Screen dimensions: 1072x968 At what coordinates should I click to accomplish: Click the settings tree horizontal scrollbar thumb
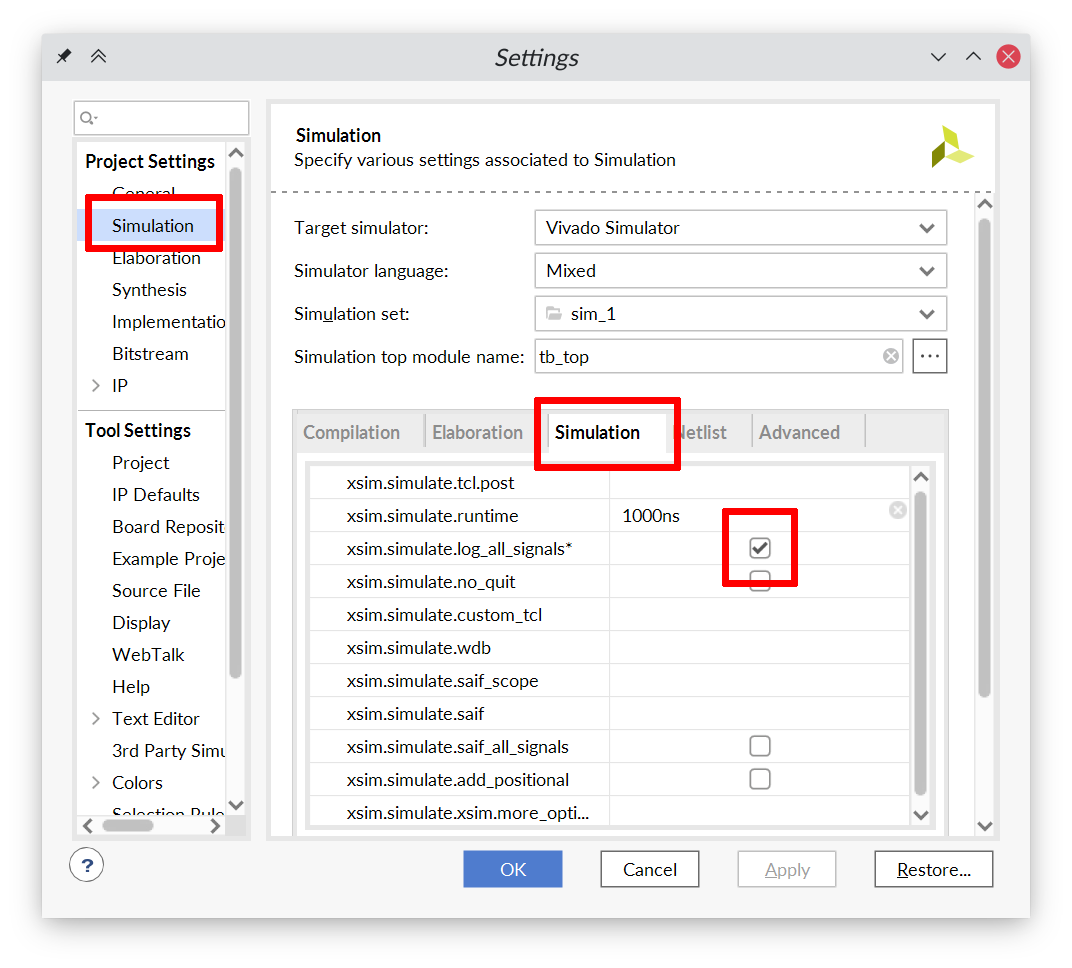(128, 826)
